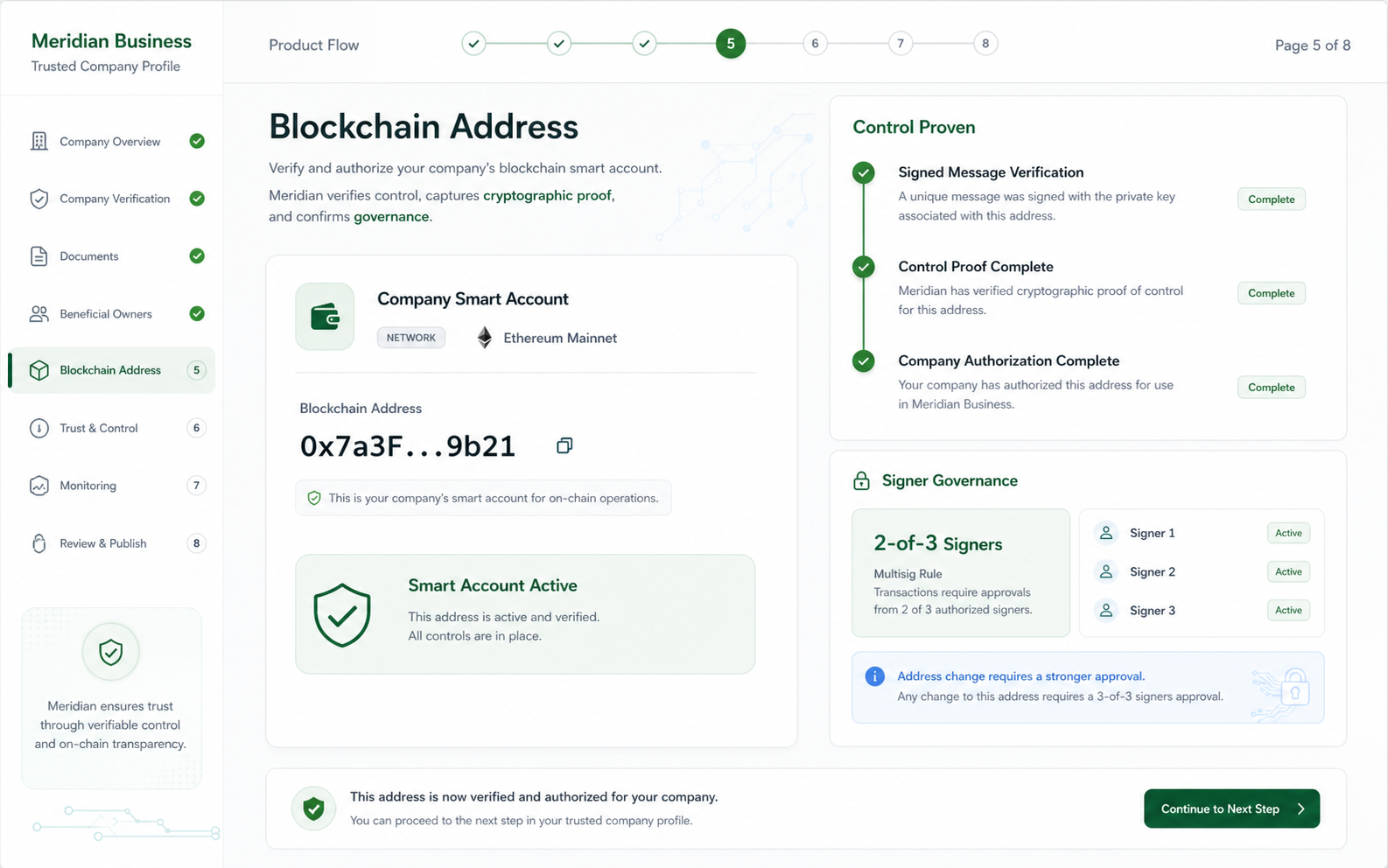Click the NETWORK tag label
Screen dimensions: 1388x868
pos(411,338)
